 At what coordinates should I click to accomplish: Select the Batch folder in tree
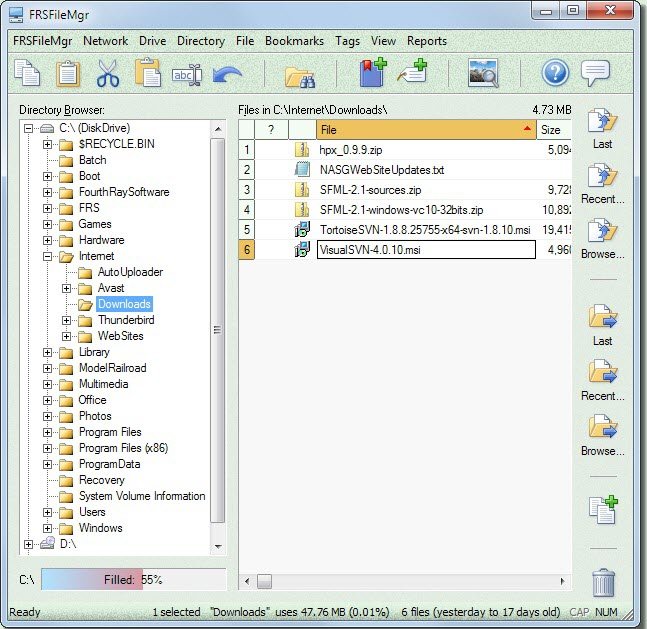click(x=92, y=160)
